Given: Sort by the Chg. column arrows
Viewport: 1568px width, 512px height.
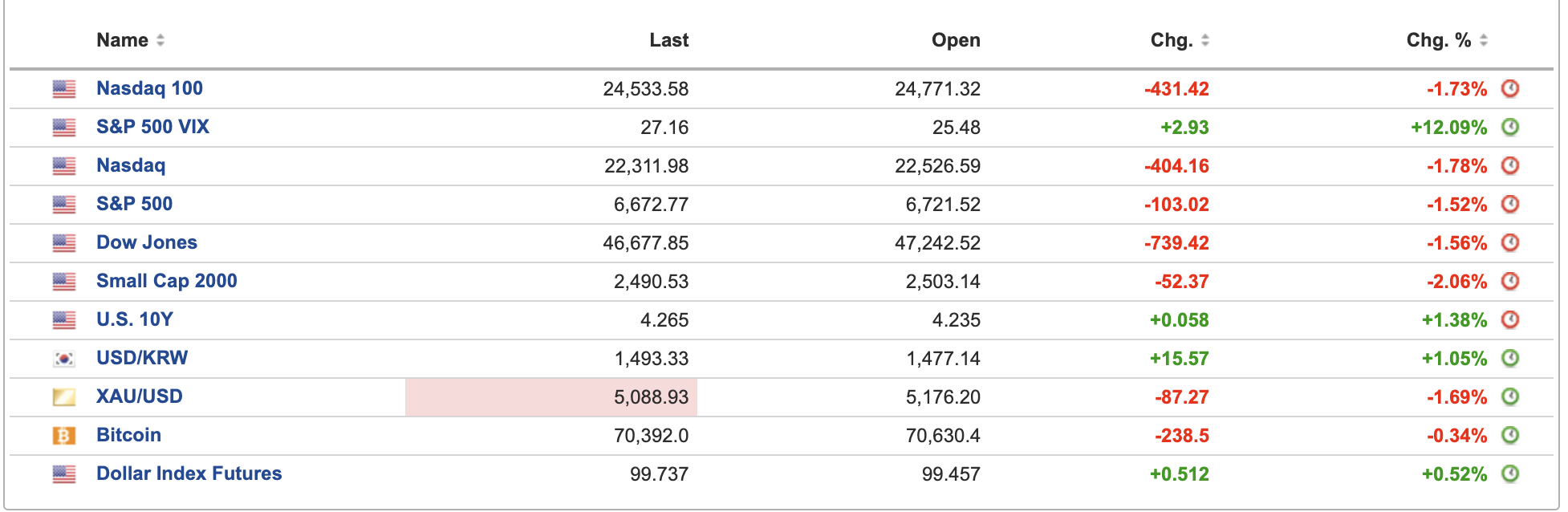Looking at the screenshot, I should coord(1205,40).
